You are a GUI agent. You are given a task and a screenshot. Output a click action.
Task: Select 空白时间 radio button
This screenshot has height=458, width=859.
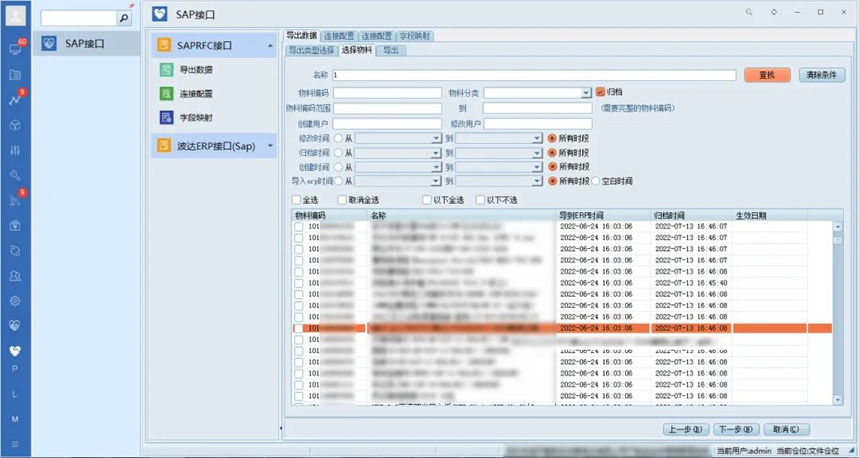(595, 181)
